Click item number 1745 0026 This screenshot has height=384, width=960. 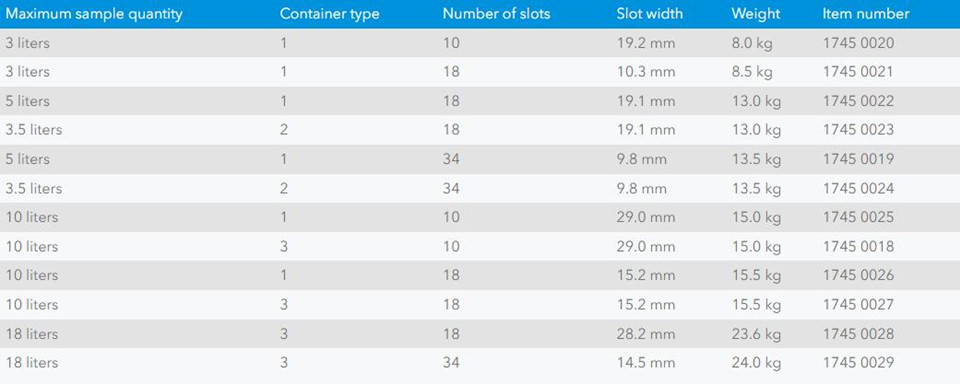(x=858, y=276)
